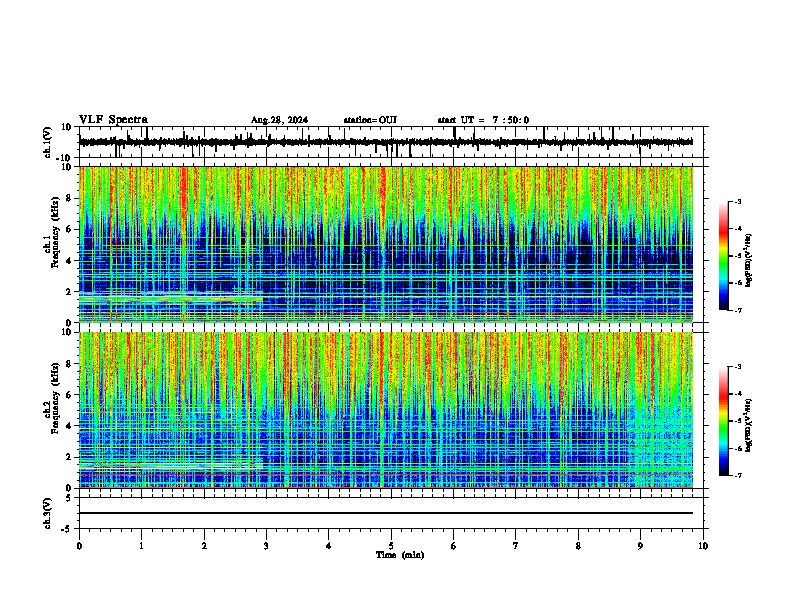Click the "-5" tick on ch.3(V) axis

[x=68, y=529]
